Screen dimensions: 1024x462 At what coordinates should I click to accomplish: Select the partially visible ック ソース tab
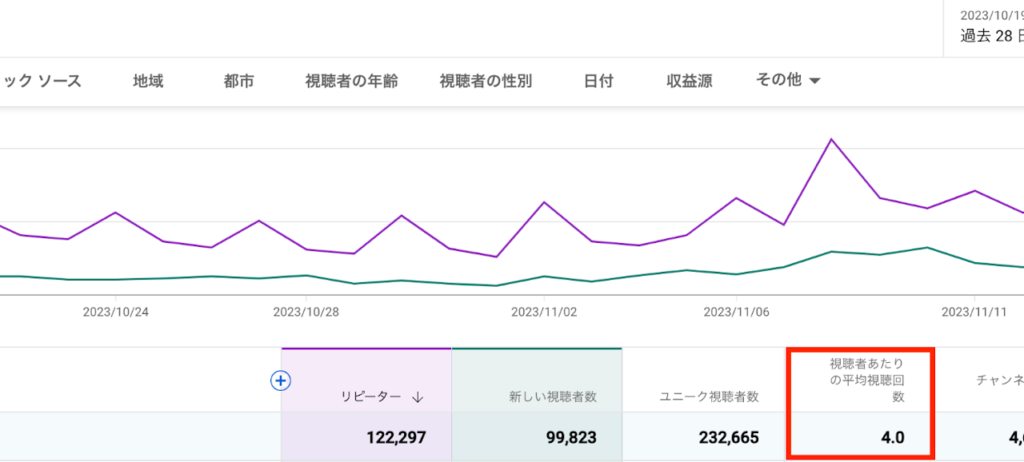(x=40, y=81)
